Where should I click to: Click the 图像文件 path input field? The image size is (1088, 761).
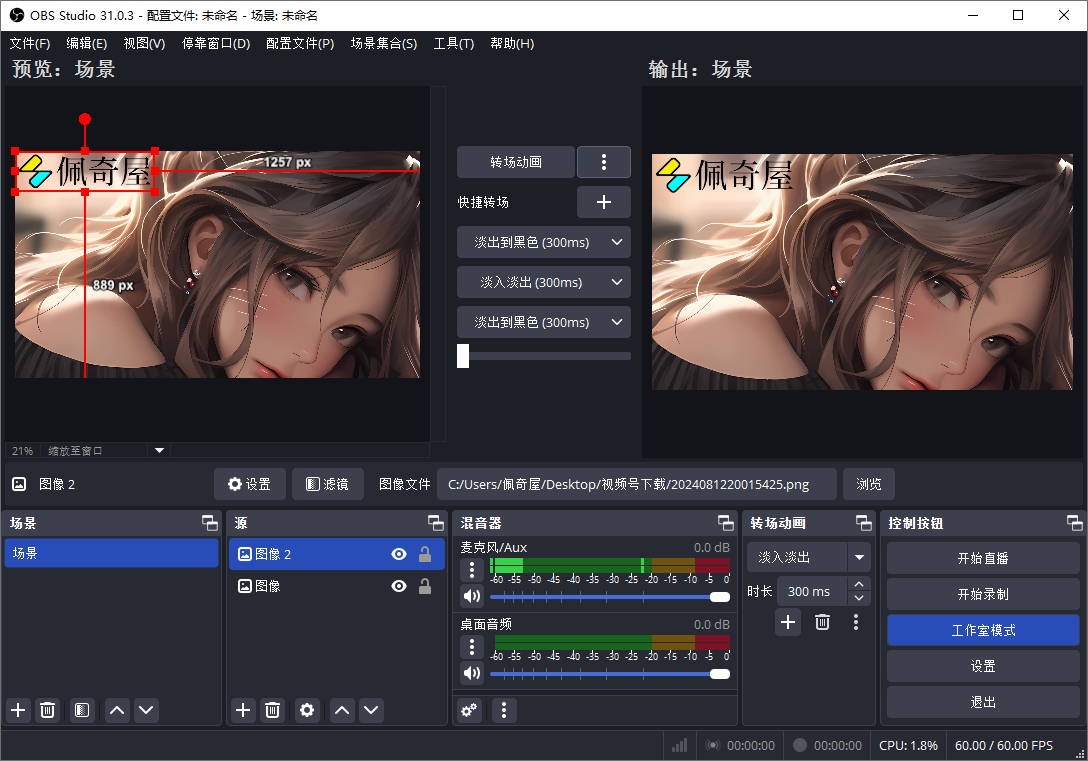(636, 484)
